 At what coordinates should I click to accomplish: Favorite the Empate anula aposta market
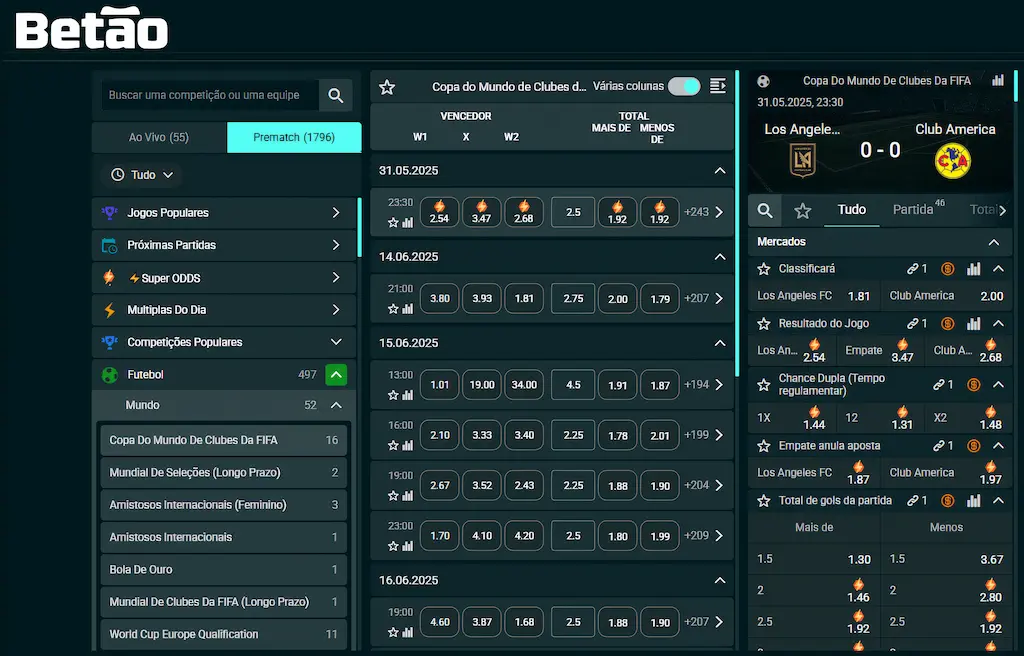point(763,446)
